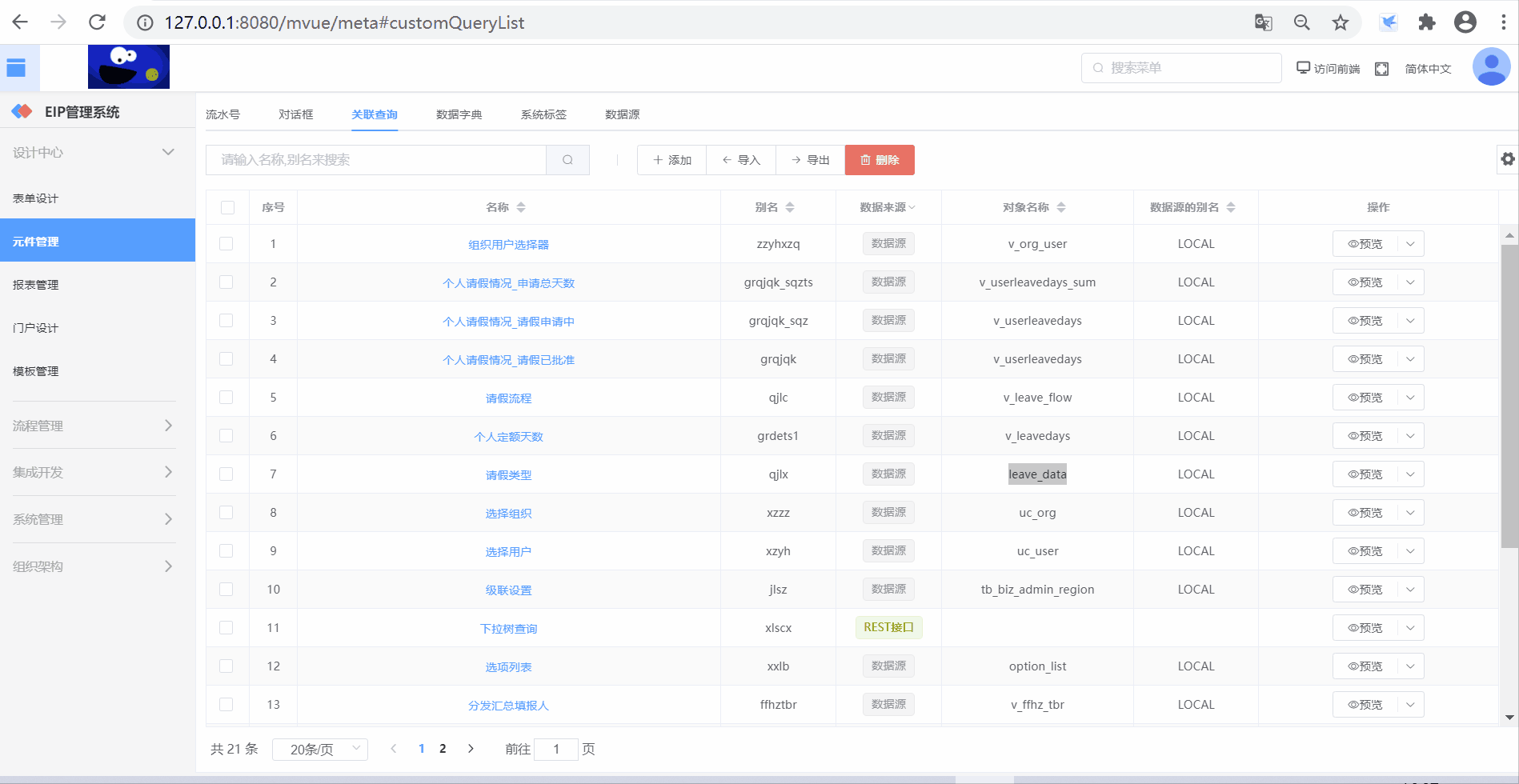
Task: Open the browser profile account icon
Action: tap(1465, 22)
